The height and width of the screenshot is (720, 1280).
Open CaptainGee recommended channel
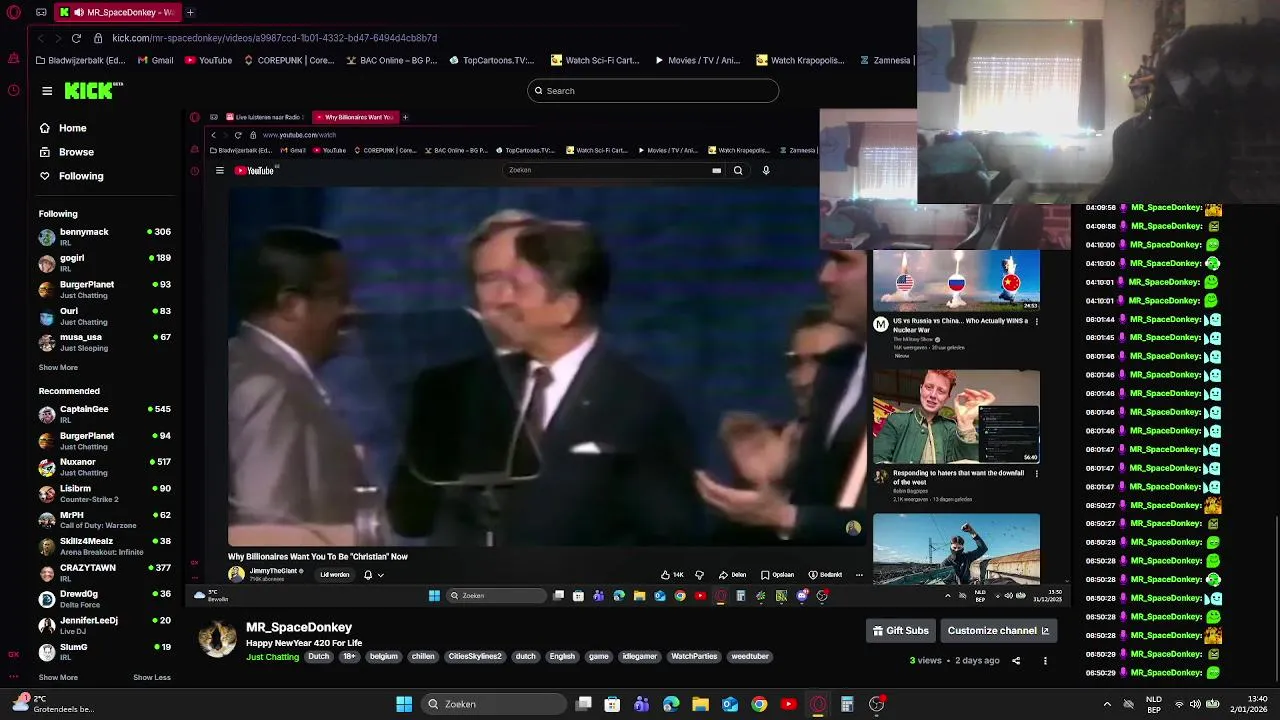[105, 414]
